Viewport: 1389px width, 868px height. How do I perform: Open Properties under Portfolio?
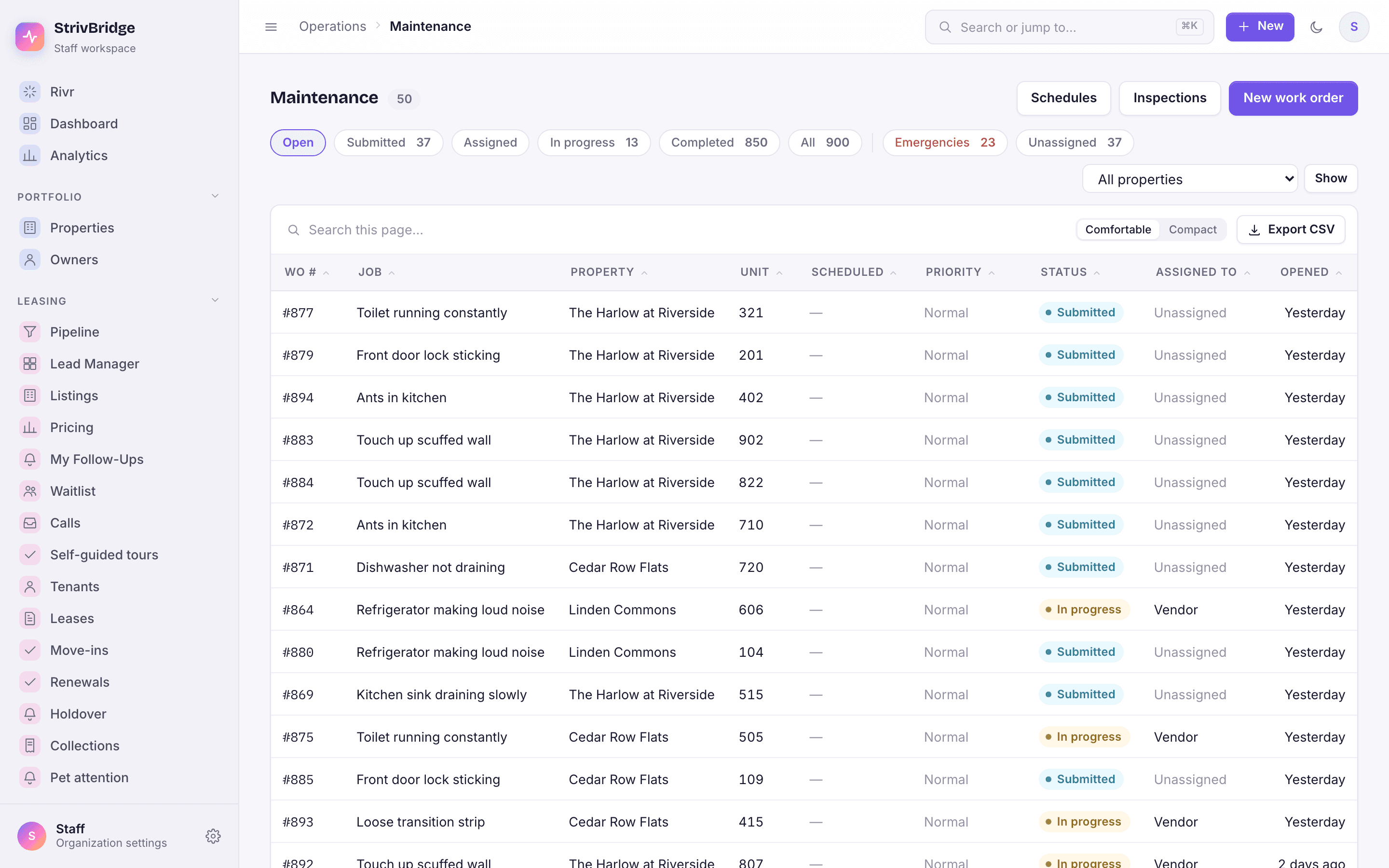[x=119, y=228]
